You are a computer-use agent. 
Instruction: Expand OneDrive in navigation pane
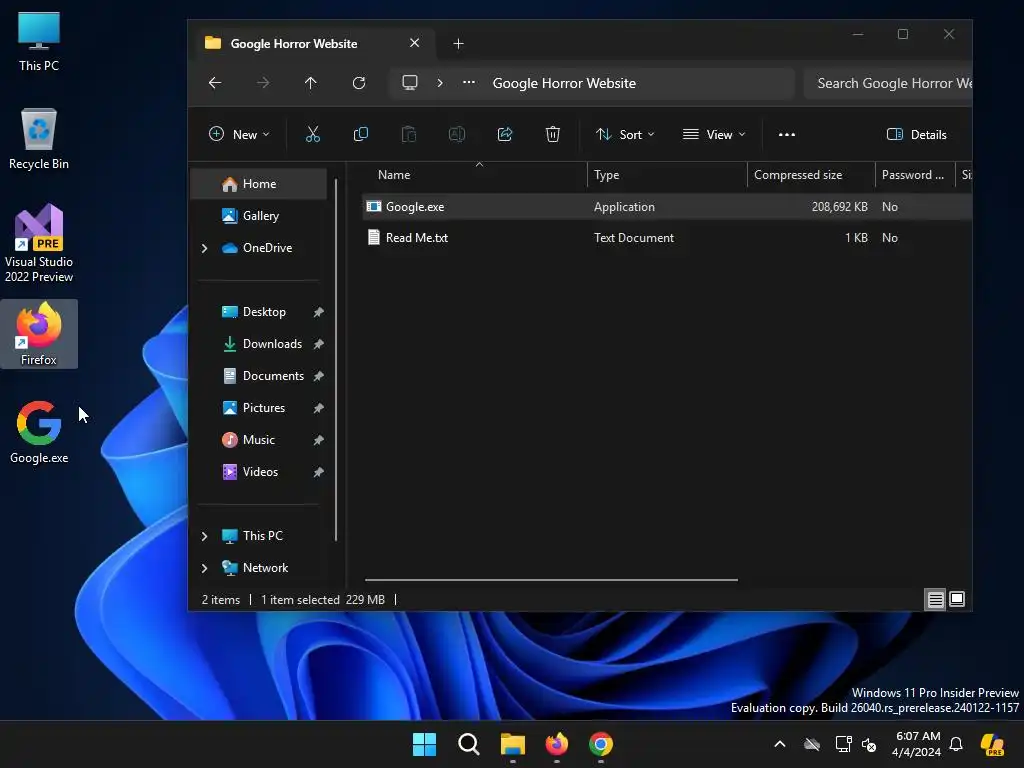[x=204, y=248]
